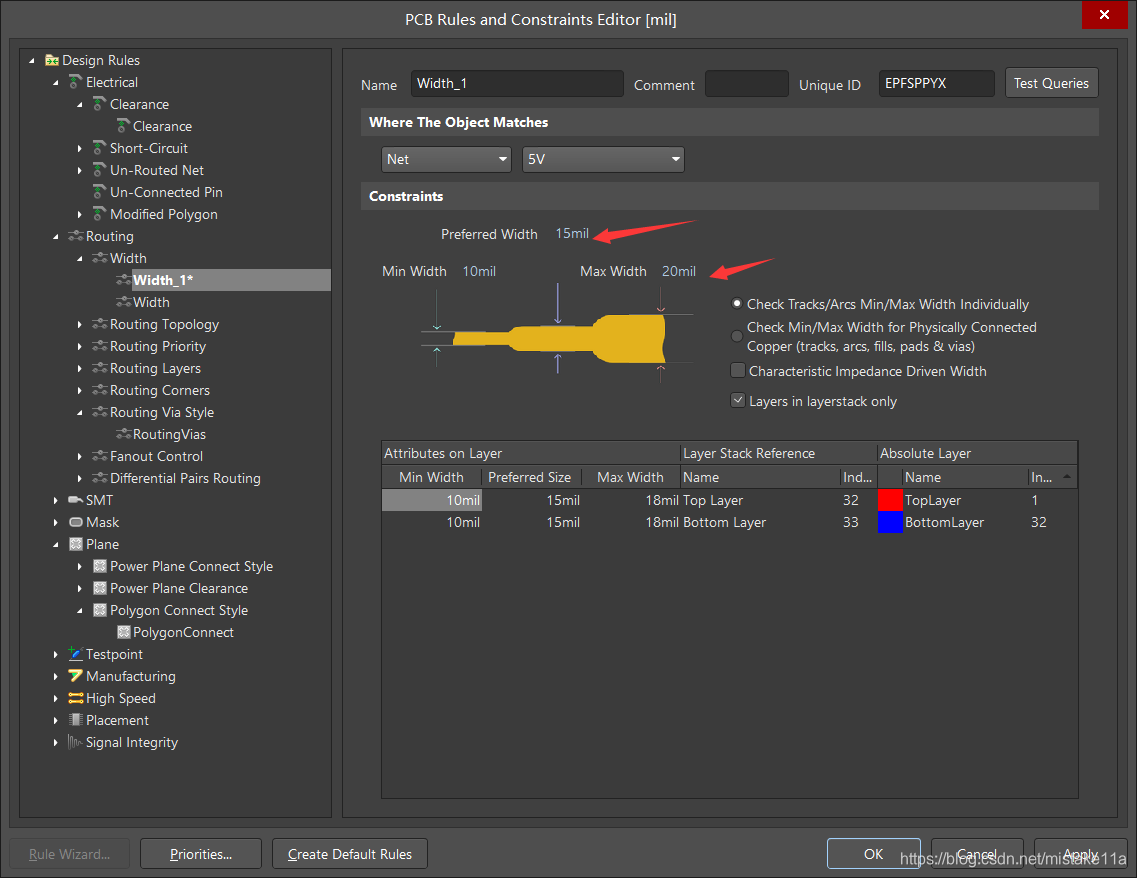This screenshot has width=1137, height=878.
Task: Uncheck Layers in layerstack only
Action: point(738,401)
